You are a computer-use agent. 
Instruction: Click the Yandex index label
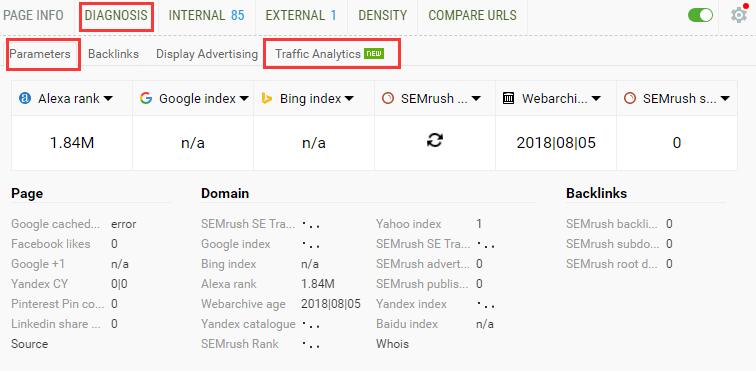411,304
